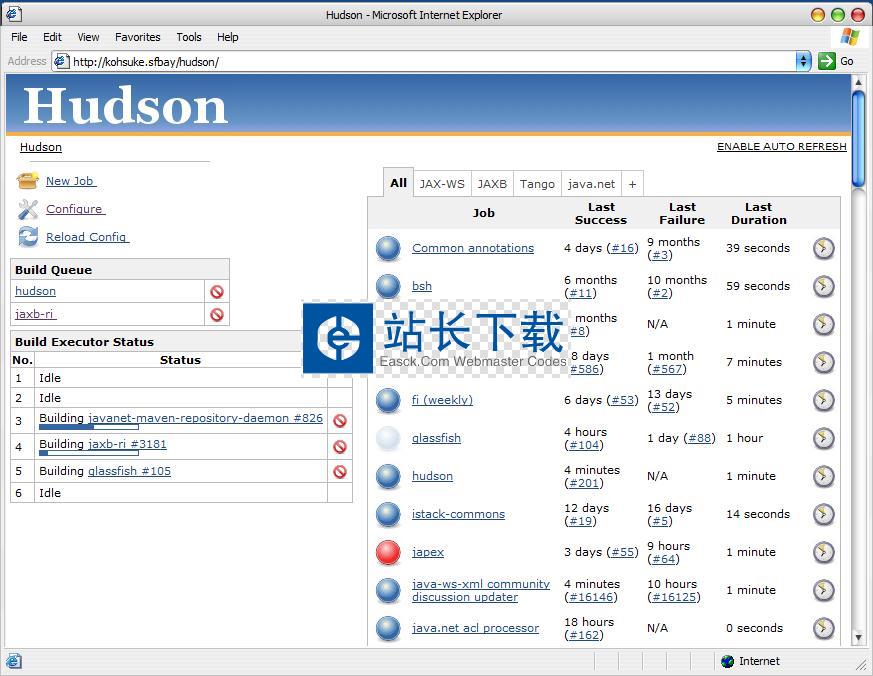The height and width of the screenshot is (676, 873).
Task: Add a new view with plus tab
Action: pos(632,184)
